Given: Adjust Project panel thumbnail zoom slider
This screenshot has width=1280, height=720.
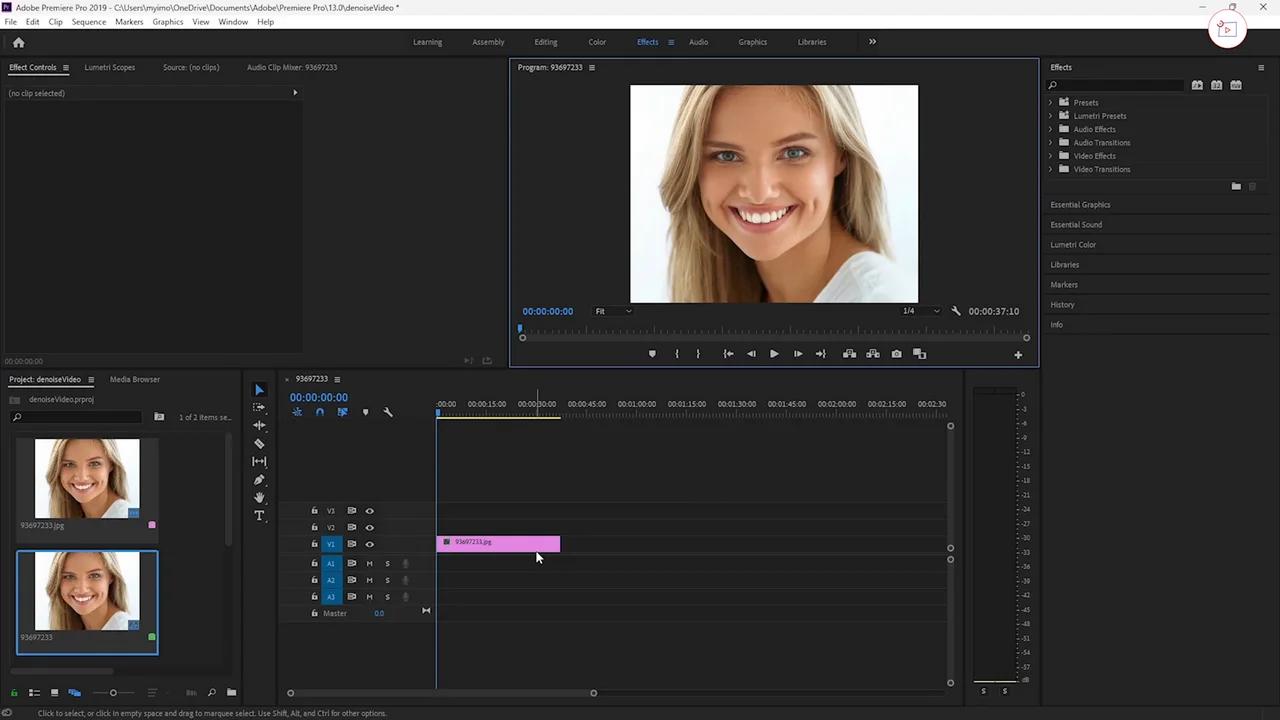Looking at the screenshot, I should click(113, 693).
